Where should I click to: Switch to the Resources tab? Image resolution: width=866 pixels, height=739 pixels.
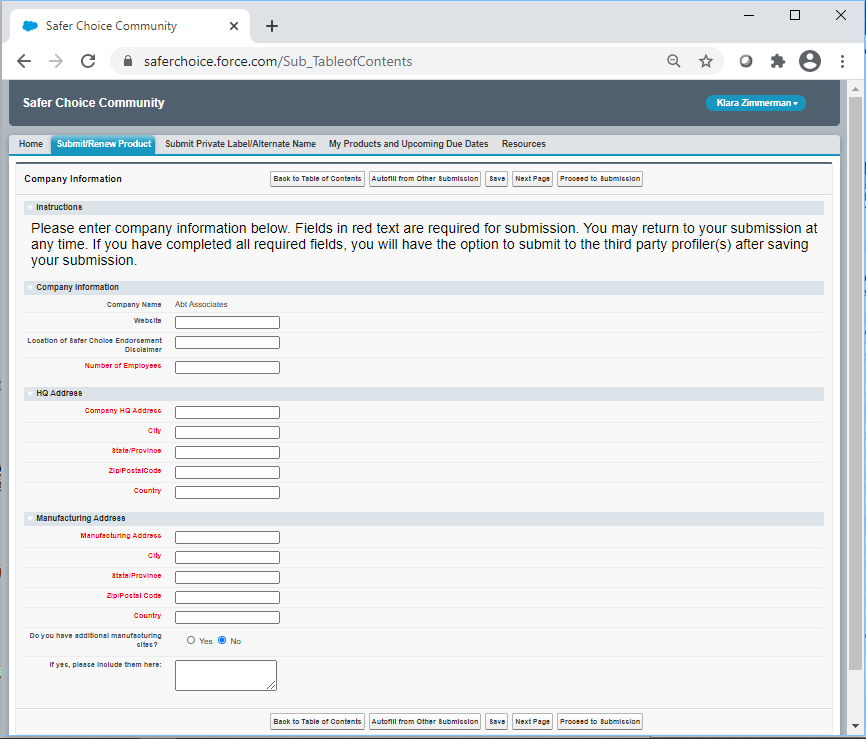pos(523,144)
